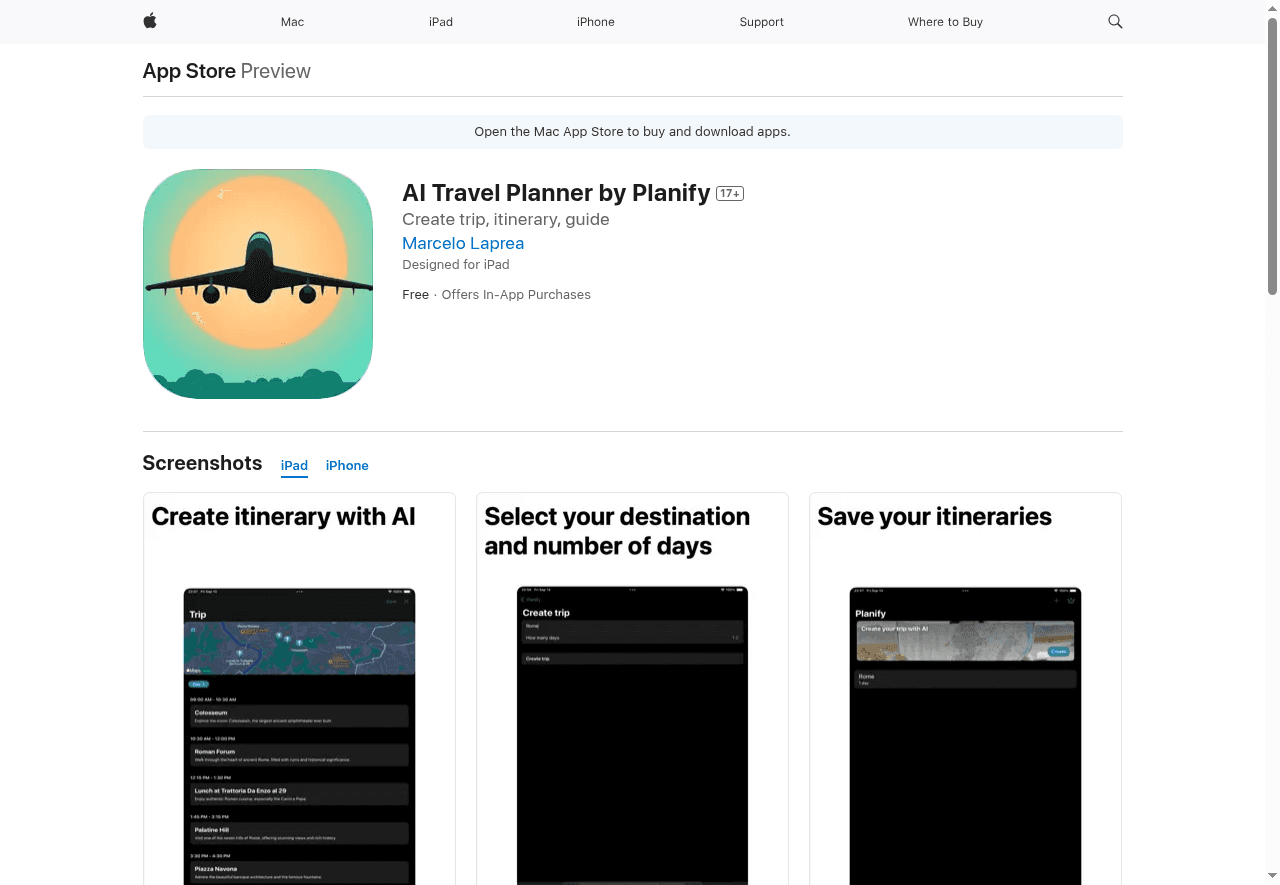Screen dimensions: 1280x885
Task: Open search from the top navigation
Action: (1115, 22)
